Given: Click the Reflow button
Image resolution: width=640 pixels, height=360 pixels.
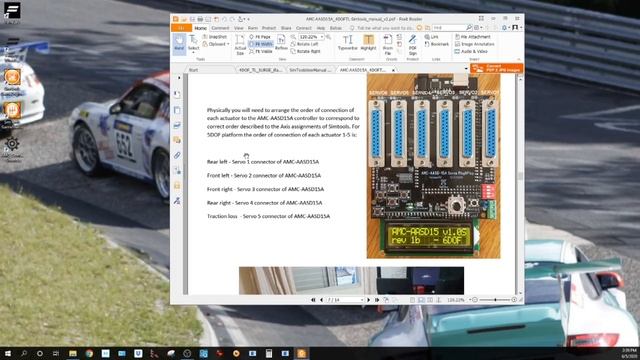Looking at the screenshot, I should tap(281, 42).
